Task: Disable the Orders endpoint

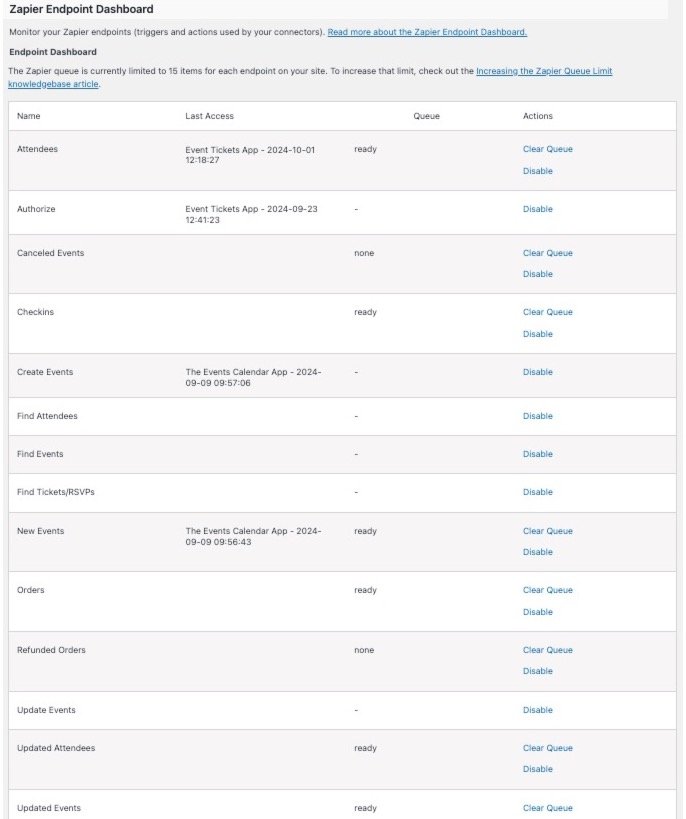Action: (x=537, y=611)
